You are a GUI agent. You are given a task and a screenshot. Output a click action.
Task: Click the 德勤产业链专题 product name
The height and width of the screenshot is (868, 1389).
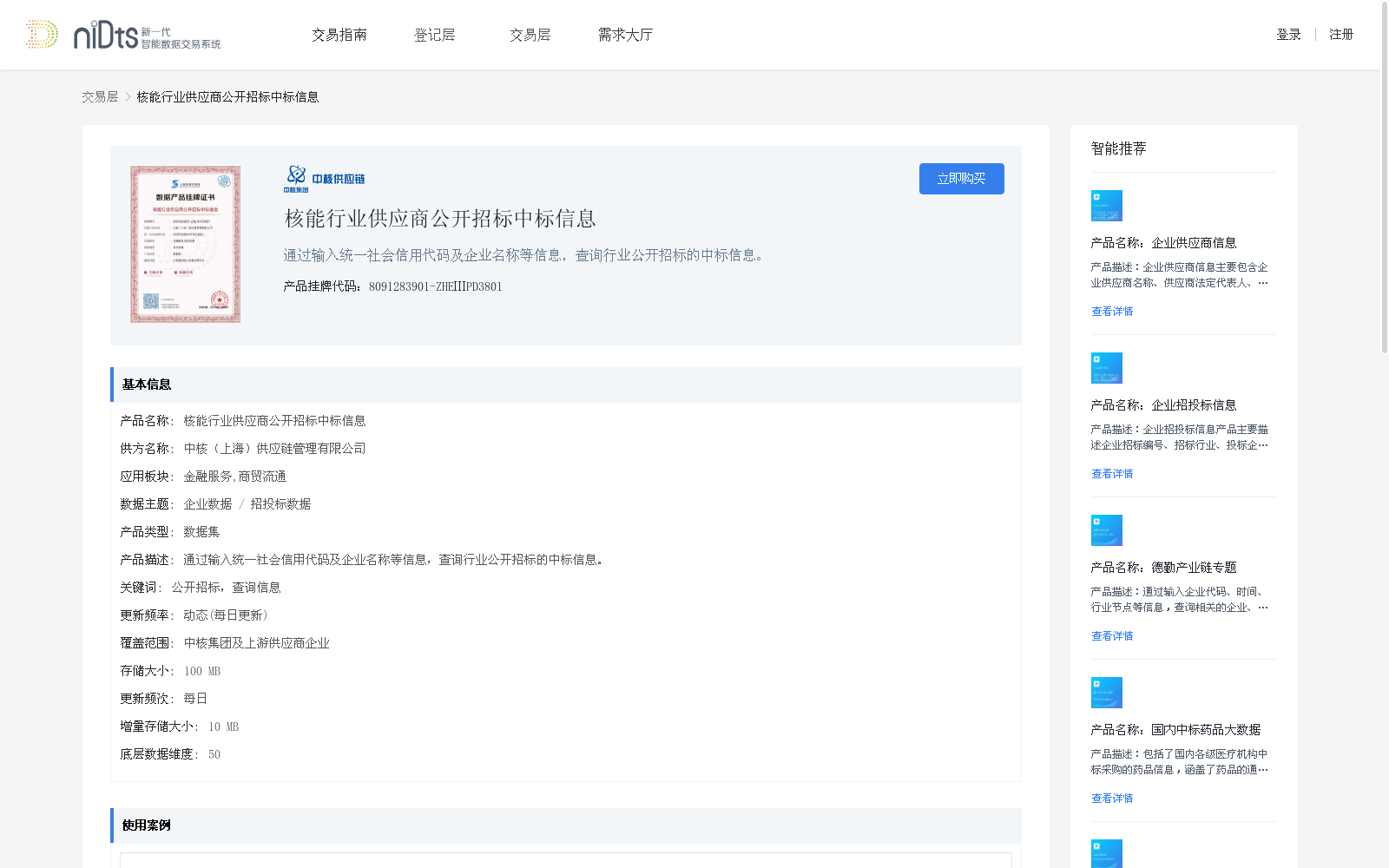1163,568
